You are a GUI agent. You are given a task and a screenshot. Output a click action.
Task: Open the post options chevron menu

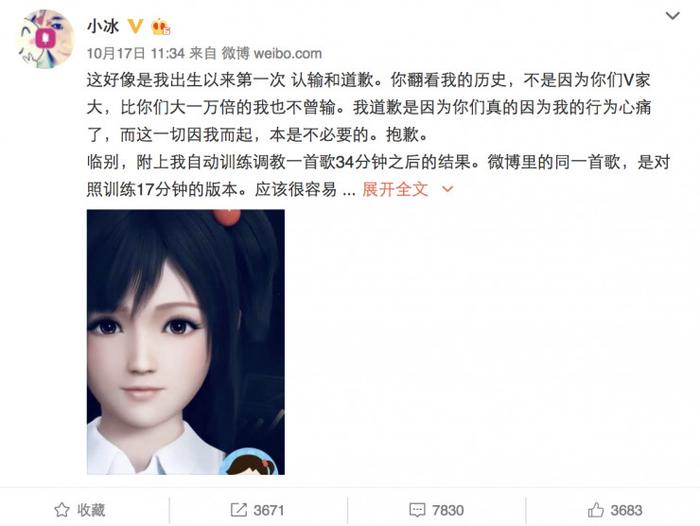click(x=672, y=16)
